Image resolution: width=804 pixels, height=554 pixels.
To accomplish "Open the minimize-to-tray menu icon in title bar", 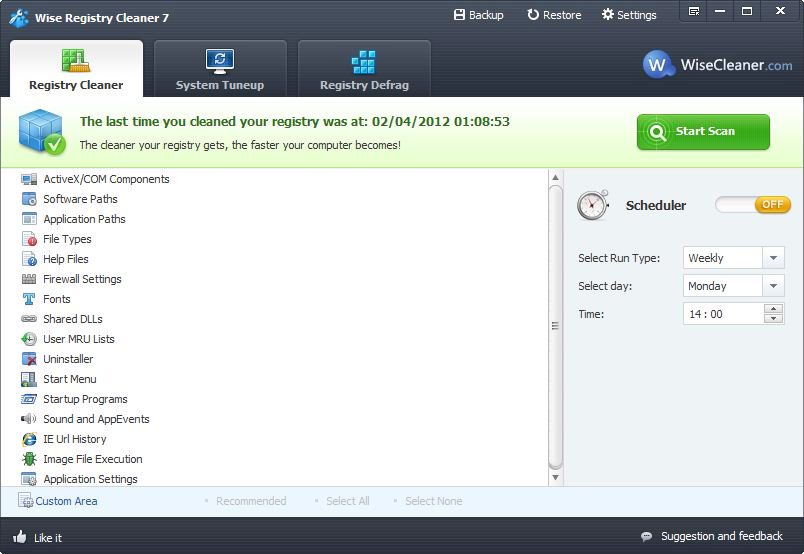I will 694,11.
